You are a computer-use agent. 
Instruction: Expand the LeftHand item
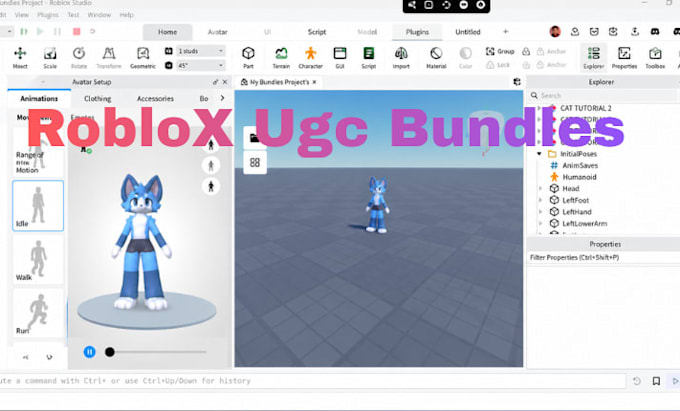click(540, 212)
